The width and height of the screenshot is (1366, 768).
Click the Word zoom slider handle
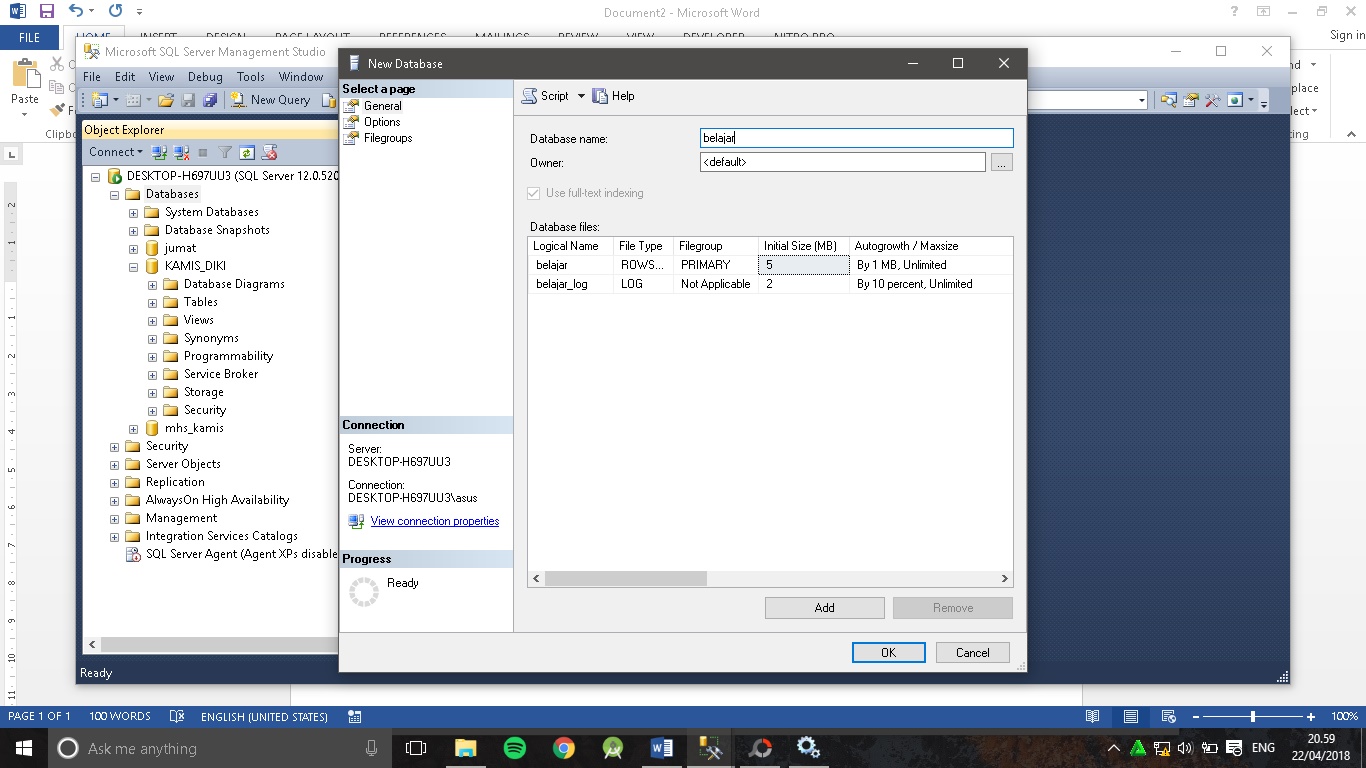[1253, 716]
